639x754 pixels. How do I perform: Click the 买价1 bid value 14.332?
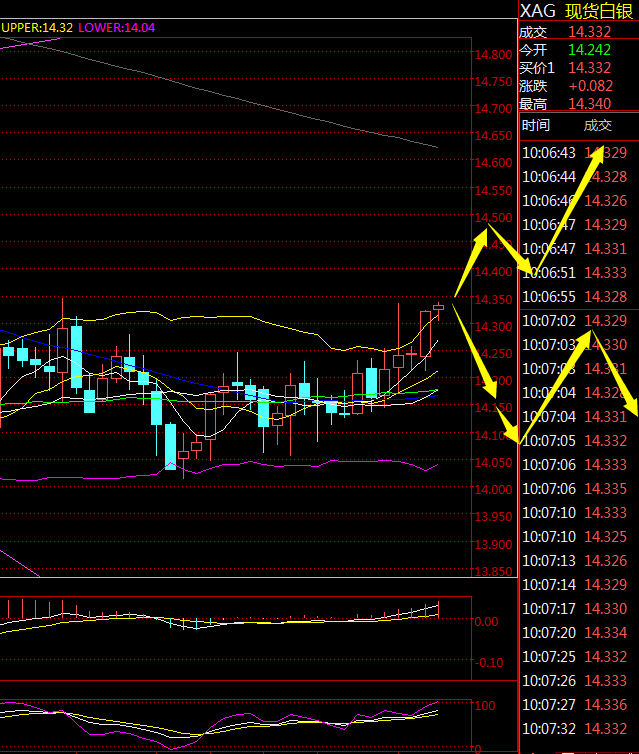point(589,68)
